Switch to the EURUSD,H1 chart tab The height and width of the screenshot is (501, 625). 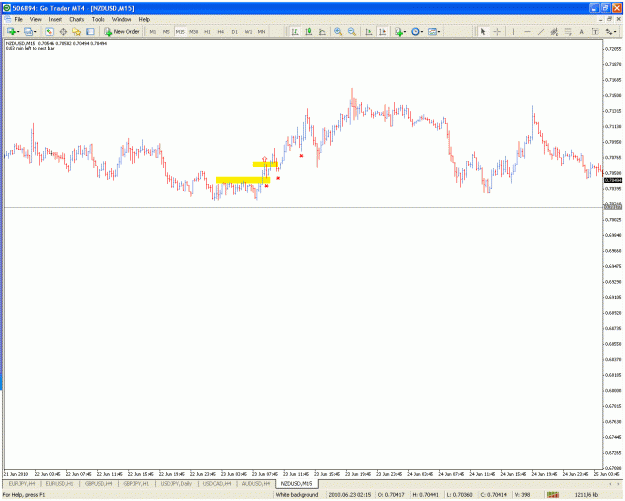59,483
